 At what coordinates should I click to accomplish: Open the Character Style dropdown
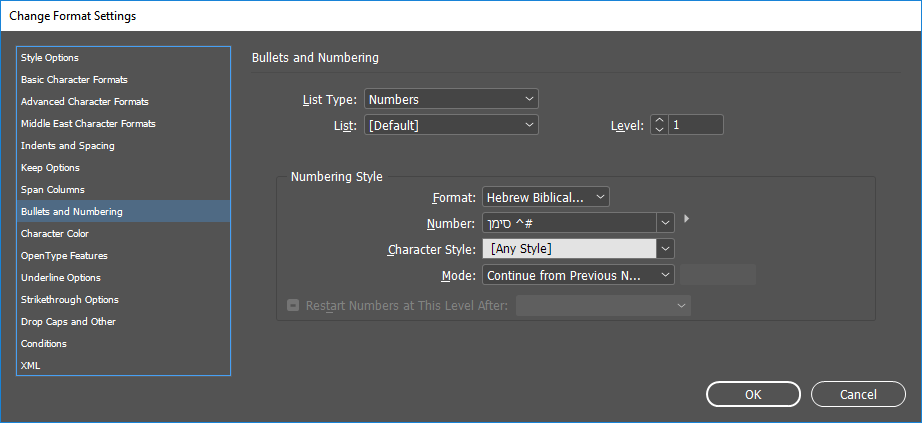[x=666, y=248]
